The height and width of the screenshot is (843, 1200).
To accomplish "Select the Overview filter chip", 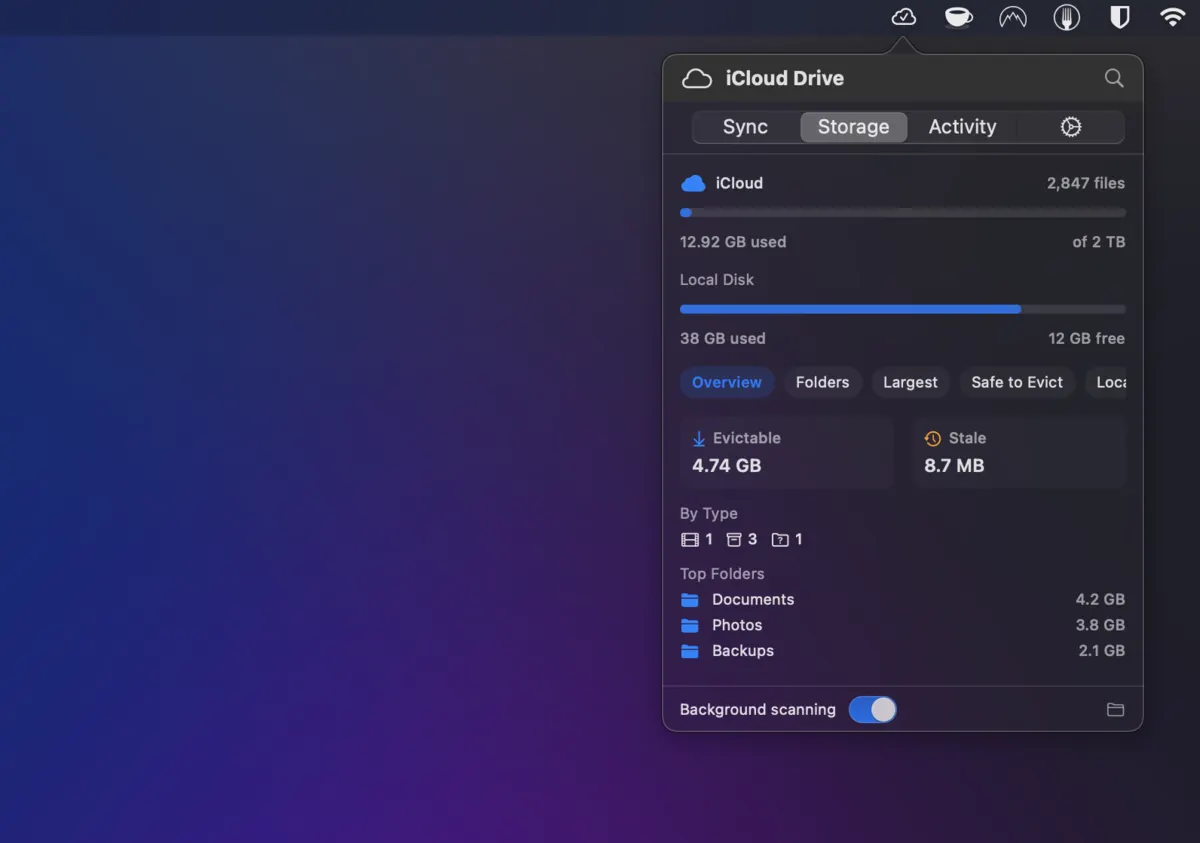I will point(727,382).
